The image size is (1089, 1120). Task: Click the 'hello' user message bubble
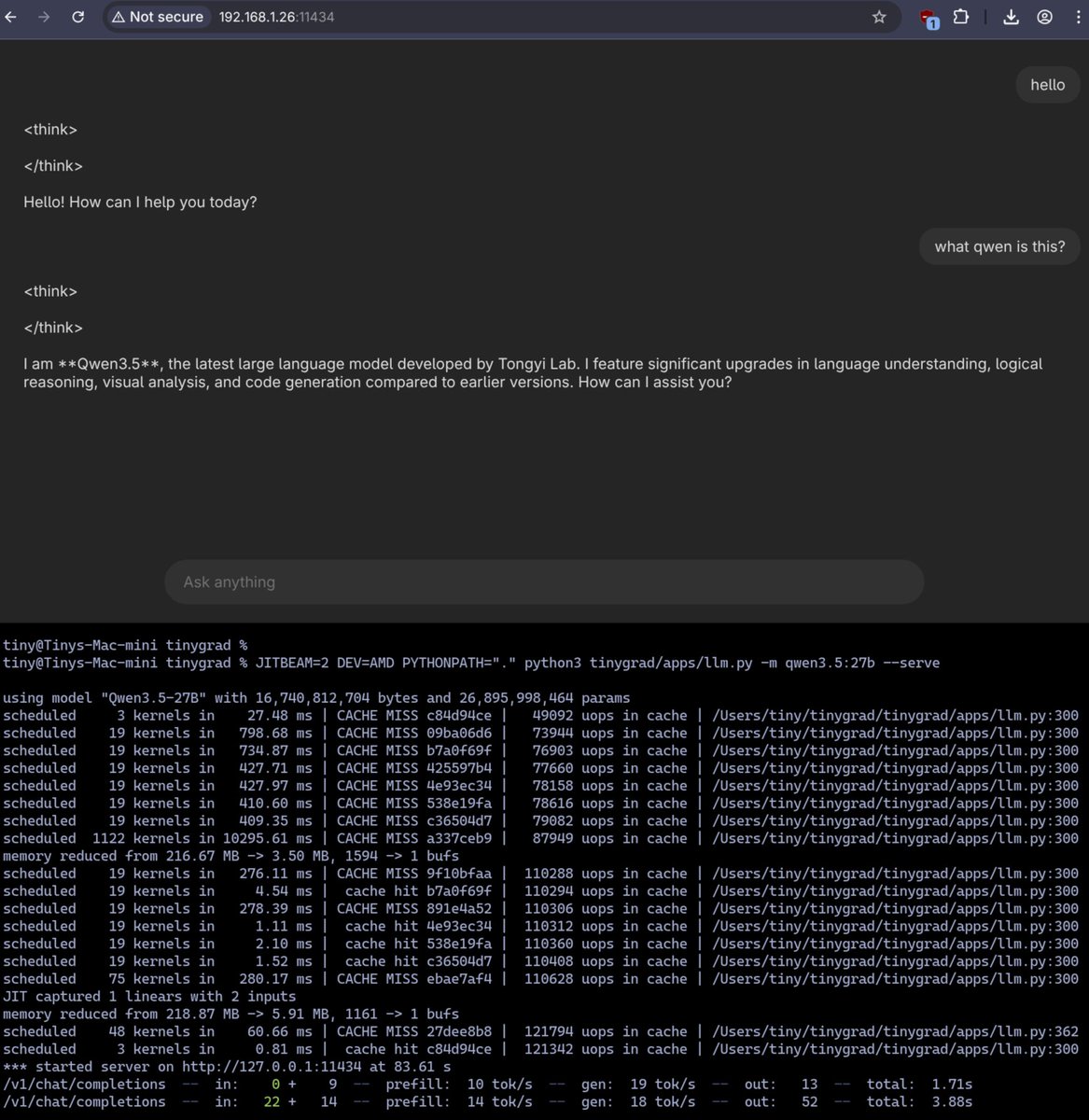pos(1047,85)
